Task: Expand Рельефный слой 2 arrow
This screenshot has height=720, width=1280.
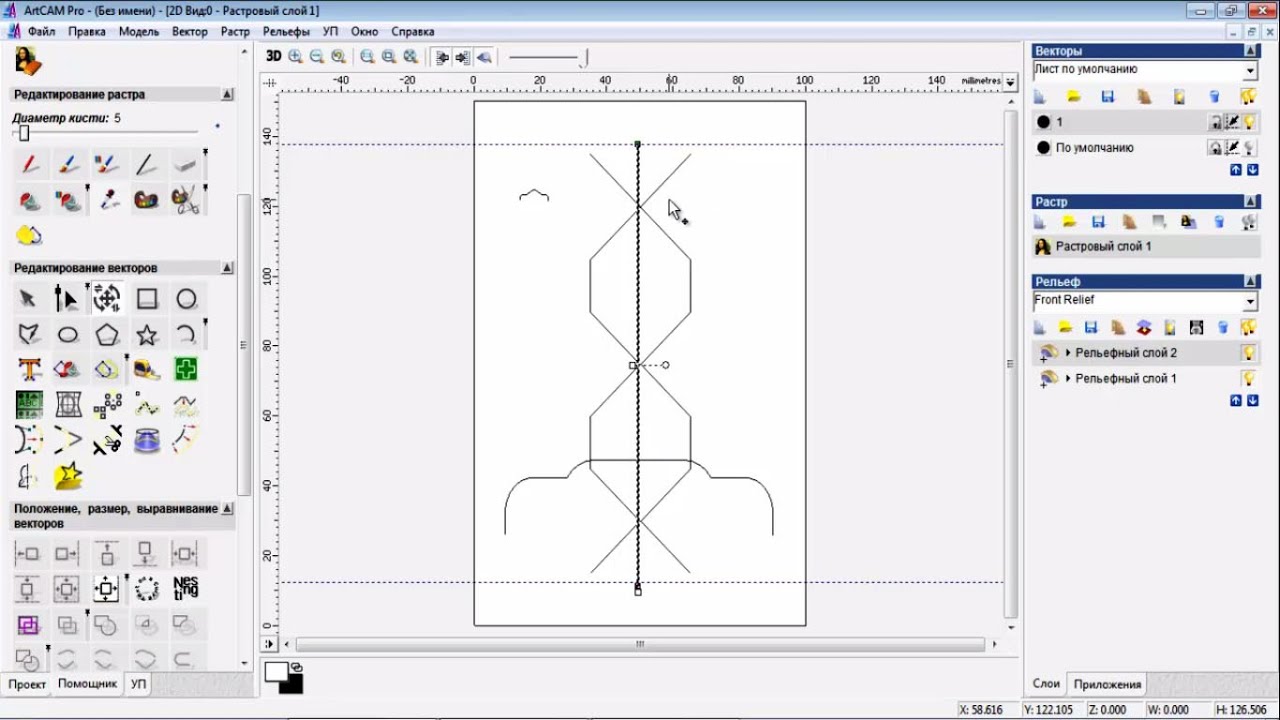Action: click(1068, 353)
